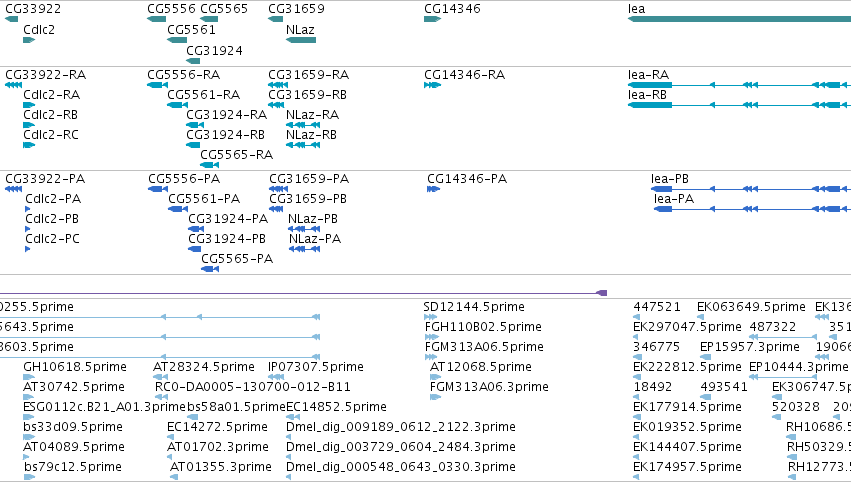This screenshot has width=851, height=482.
Task: Click EST EP15957.3prime
Action: point(750,347)
